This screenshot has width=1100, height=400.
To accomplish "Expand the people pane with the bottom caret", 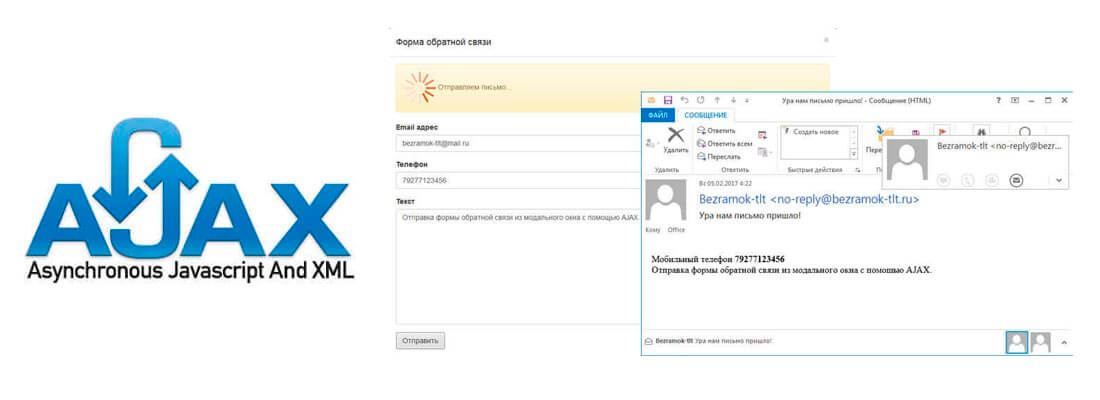I will pyautogui.click(x=1064, y=342).
